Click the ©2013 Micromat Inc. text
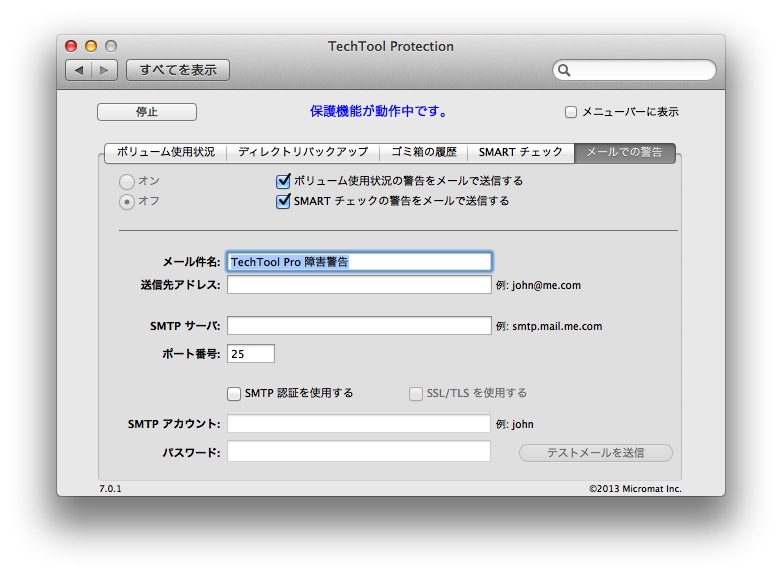The height and width of the screenshot is (575, 782). click(x=635, y=489)
